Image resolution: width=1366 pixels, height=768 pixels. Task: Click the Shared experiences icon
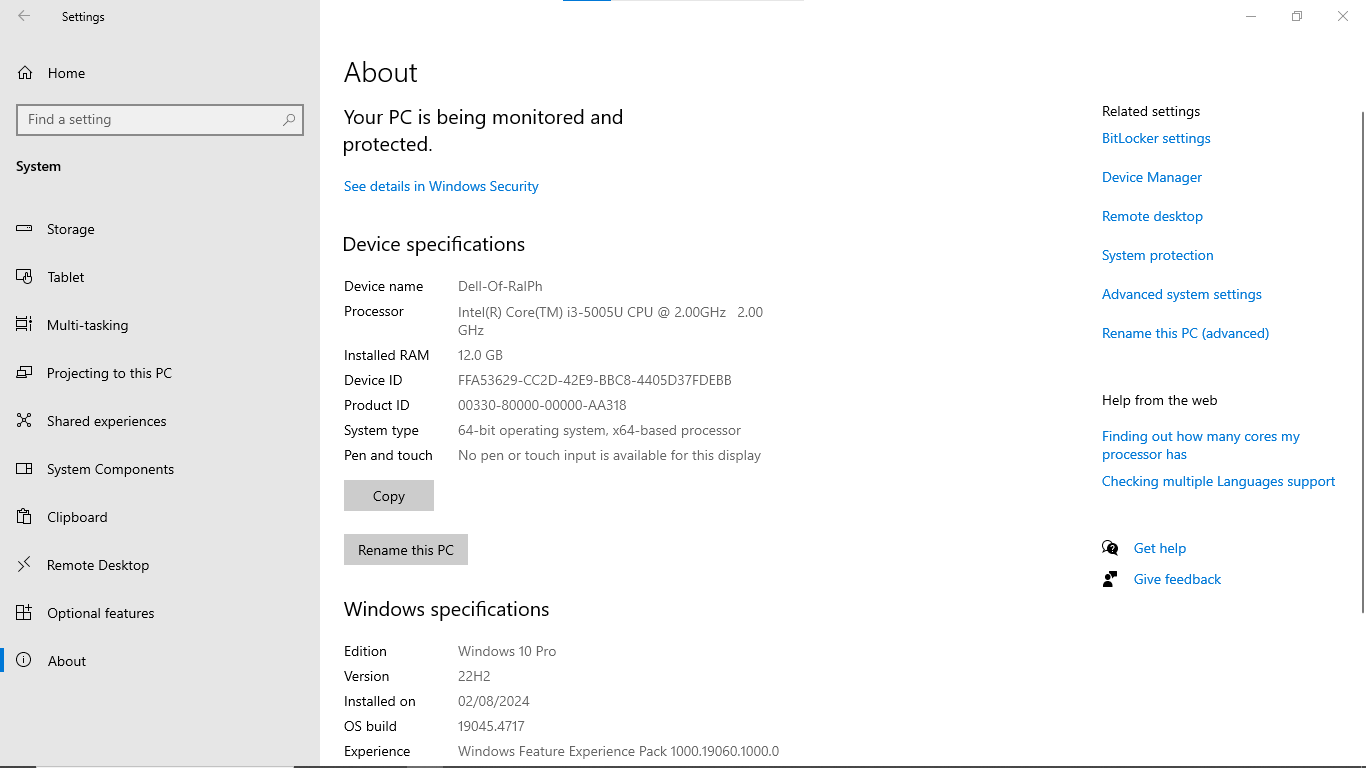[25, 421]
